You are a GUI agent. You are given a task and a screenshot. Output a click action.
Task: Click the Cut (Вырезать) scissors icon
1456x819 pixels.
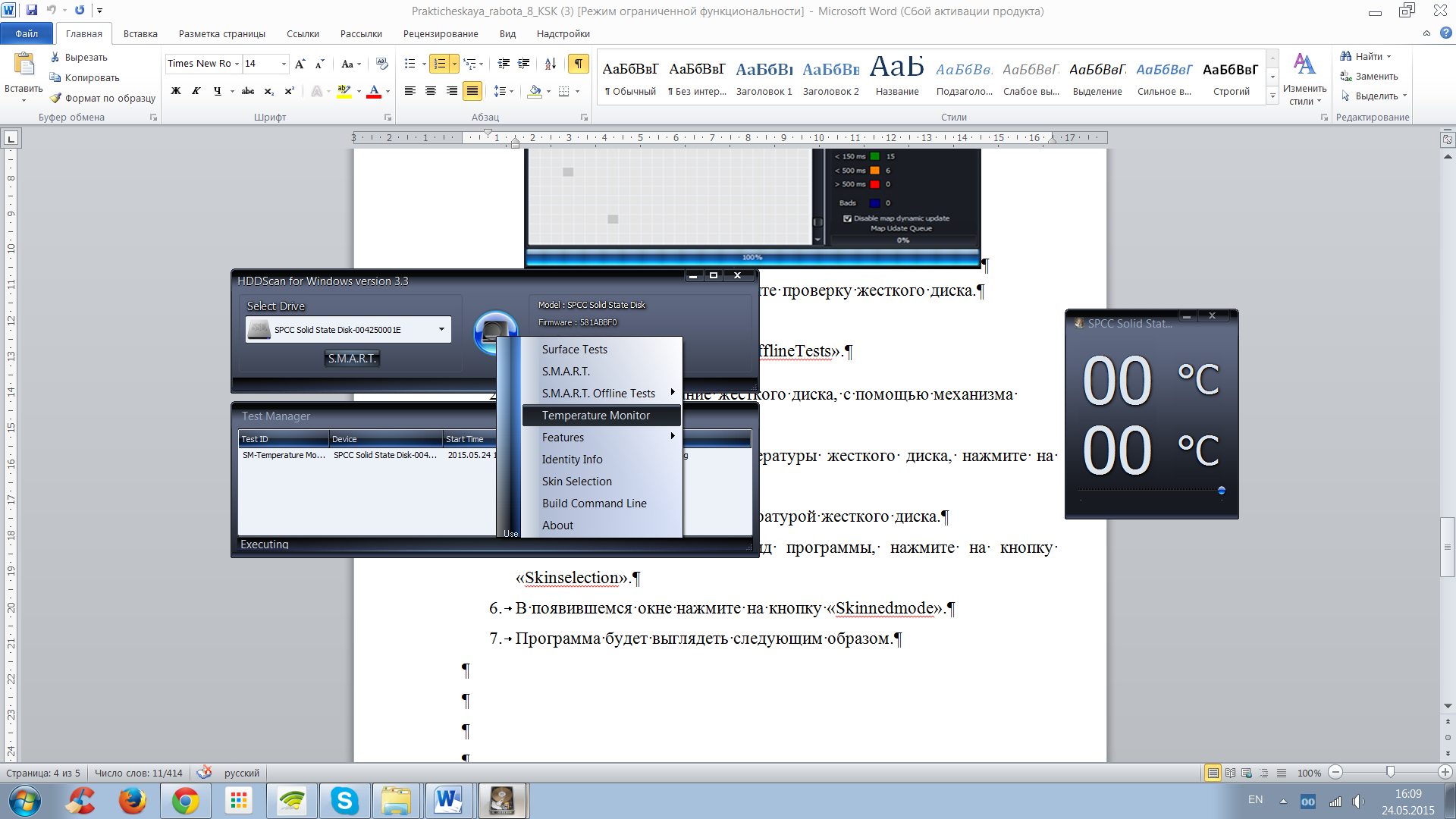click(x=55, y=57)
